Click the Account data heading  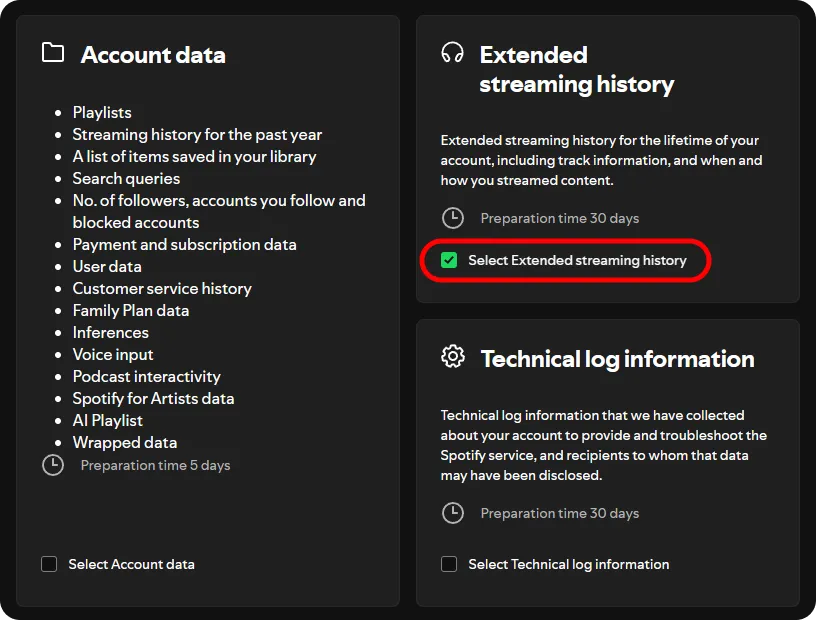(x=152, y=55)
